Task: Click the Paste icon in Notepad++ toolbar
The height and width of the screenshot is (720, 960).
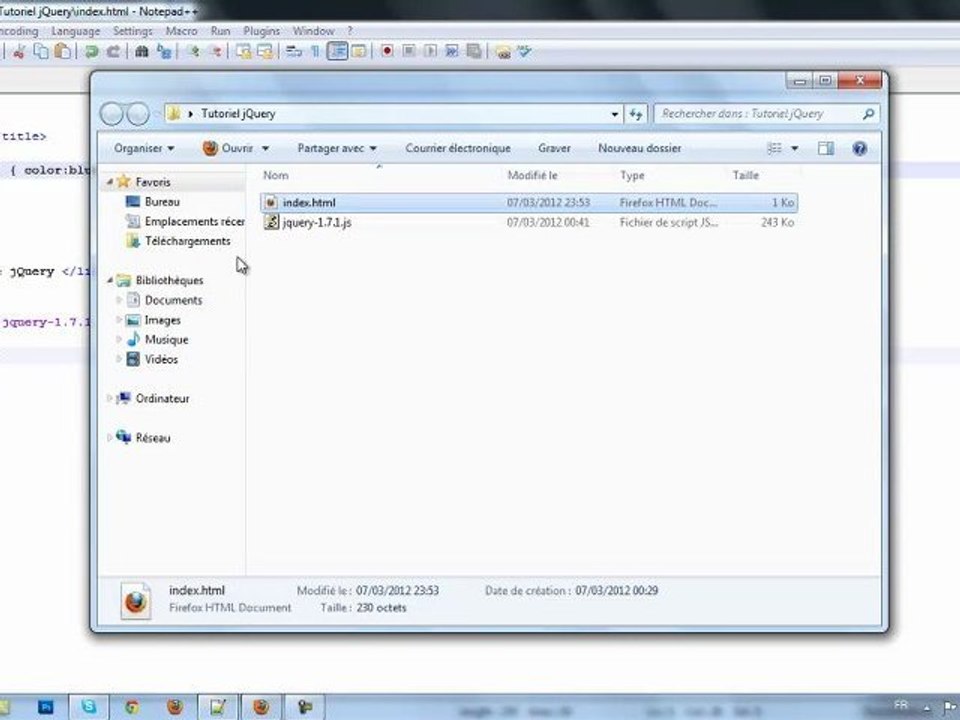Action: (x=62, y=51)
